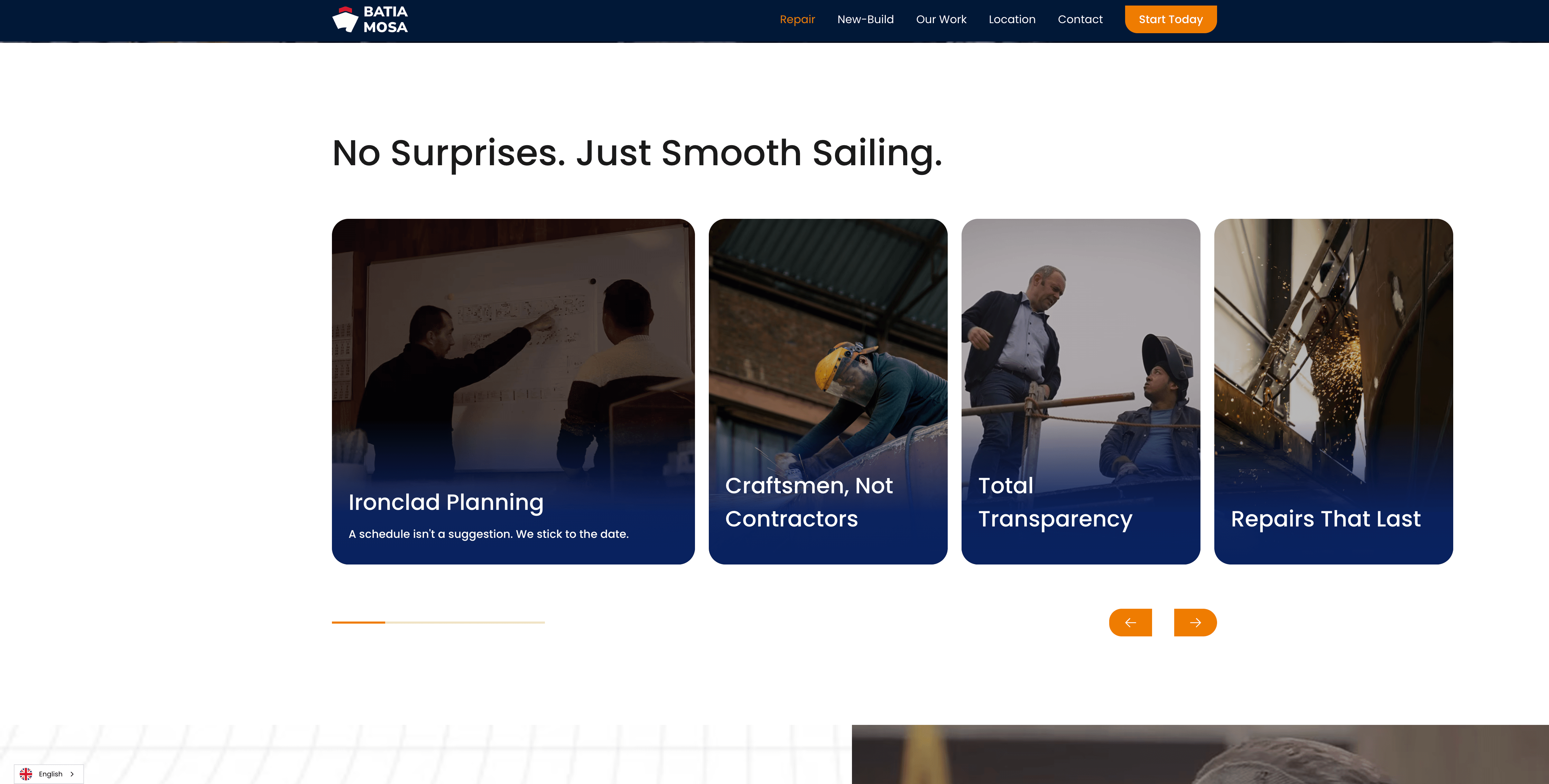Viewport: 1549px width, 784px height.
Task: Click the welding image below the carousel
Action: (x=1200, y=754)
